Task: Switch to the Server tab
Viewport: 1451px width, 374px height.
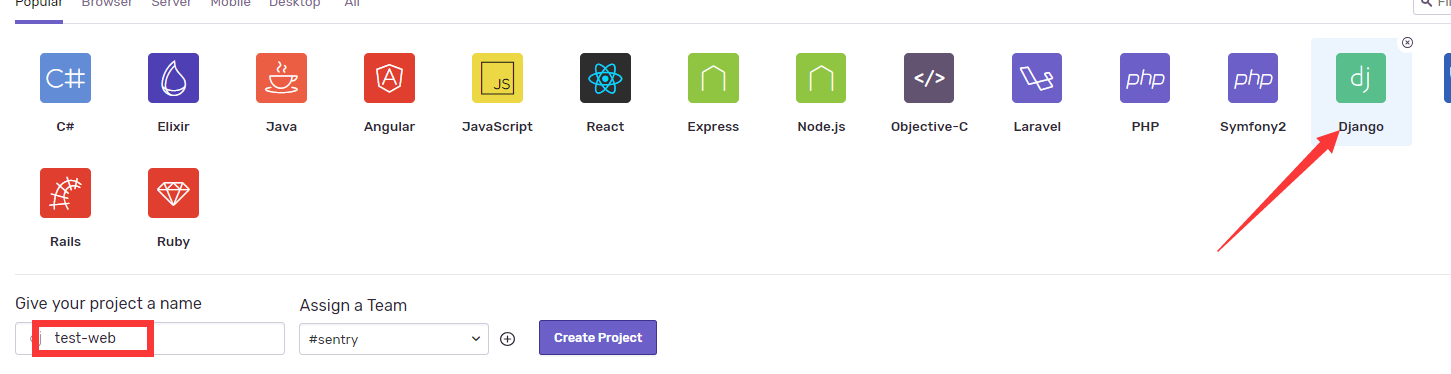Action: click(x=171, y=4)
